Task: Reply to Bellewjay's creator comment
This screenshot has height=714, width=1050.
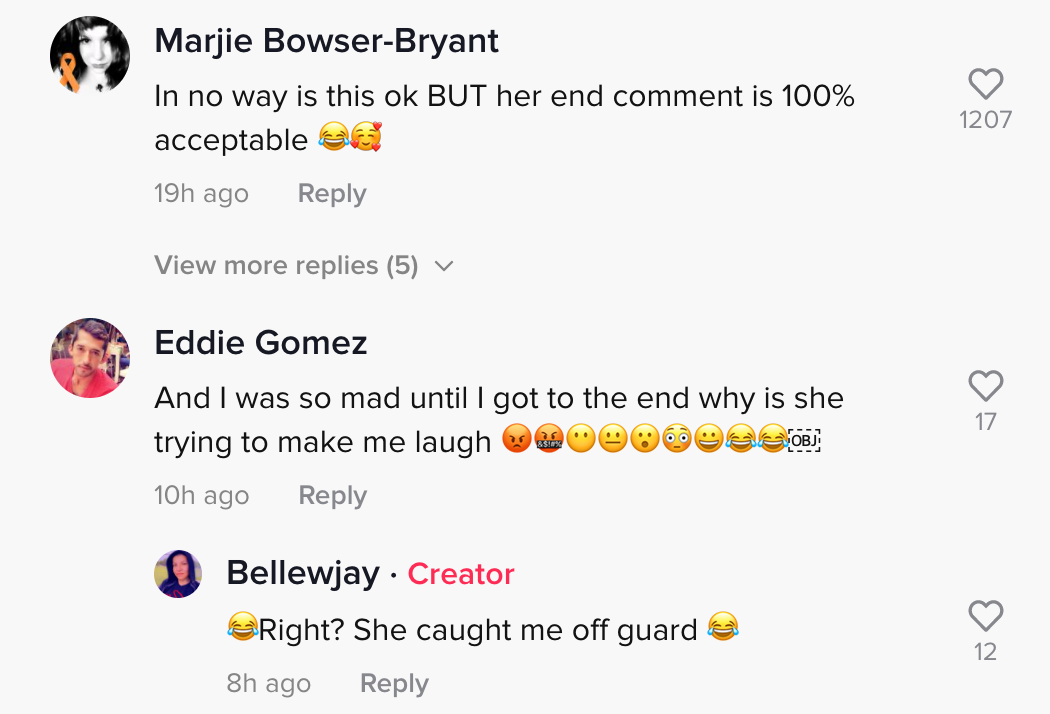Action: [x=394, y=684]
